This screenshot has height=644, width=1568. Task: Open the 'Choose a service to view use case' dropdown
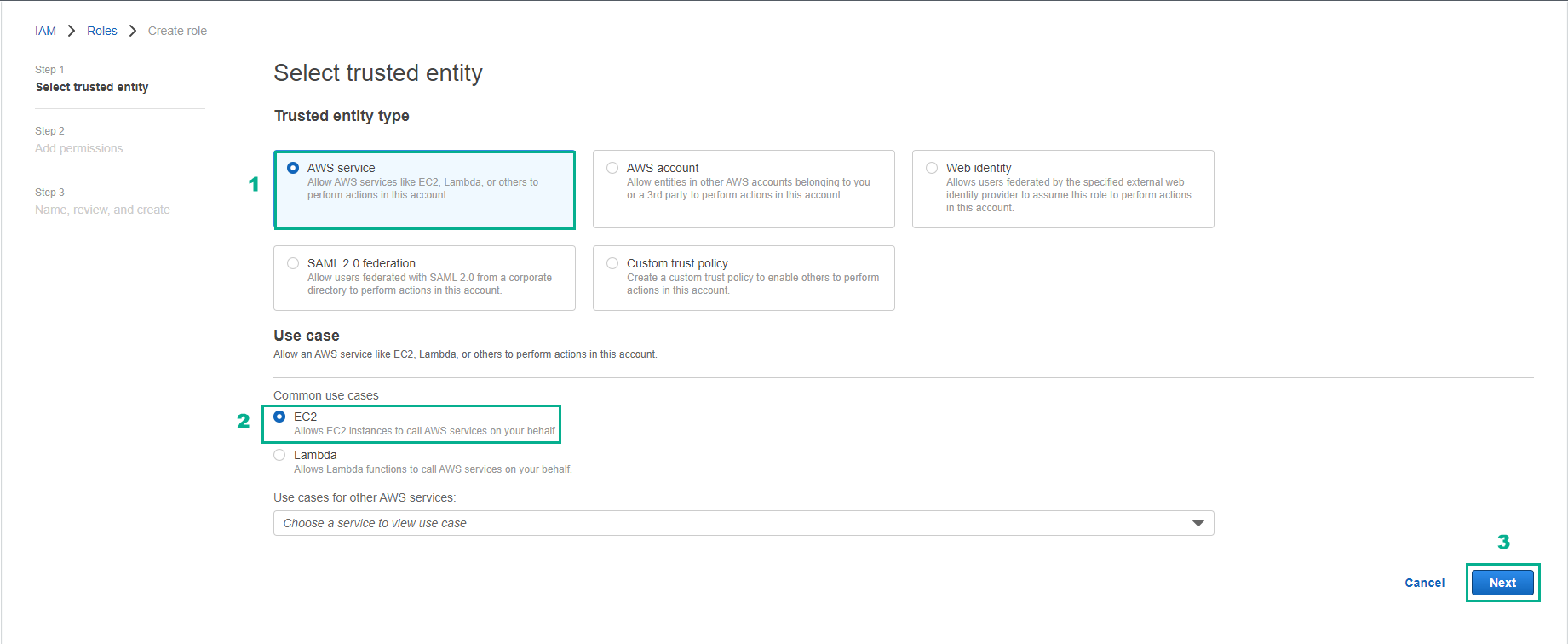click(744, 523)
